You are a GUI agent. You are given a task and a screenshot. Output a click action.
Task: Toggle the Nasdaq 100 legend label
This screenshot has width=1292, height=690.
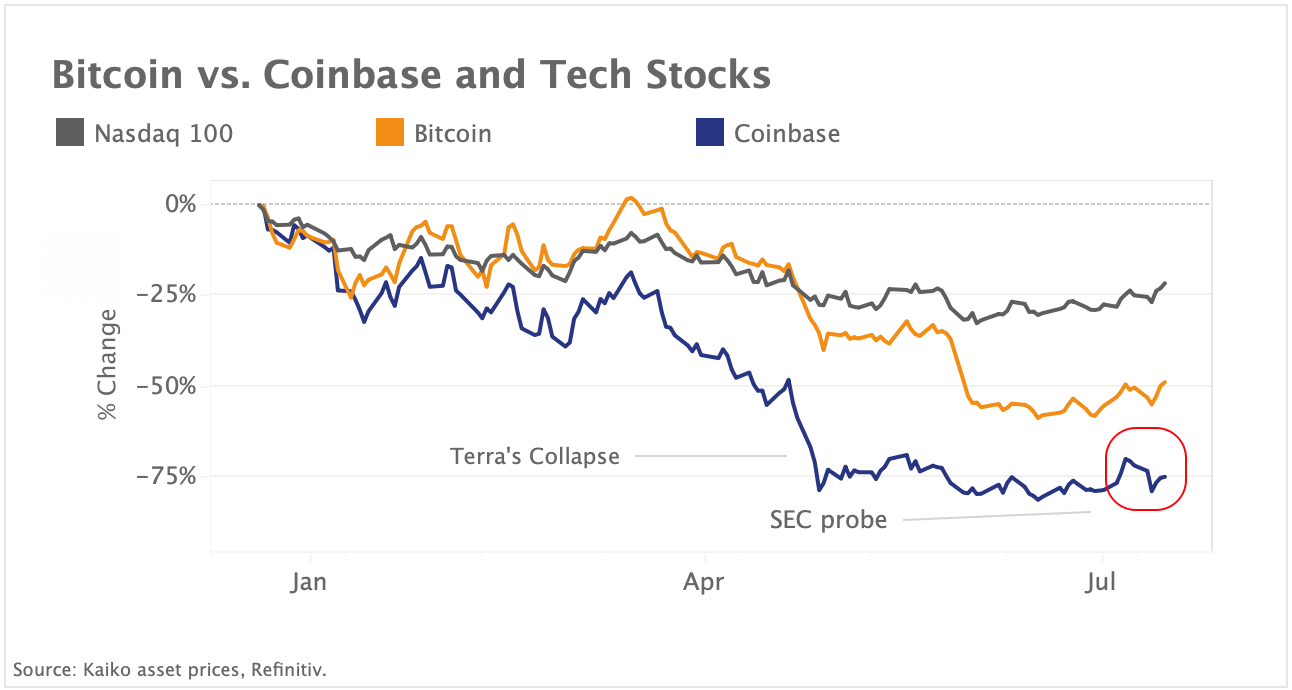163,133
